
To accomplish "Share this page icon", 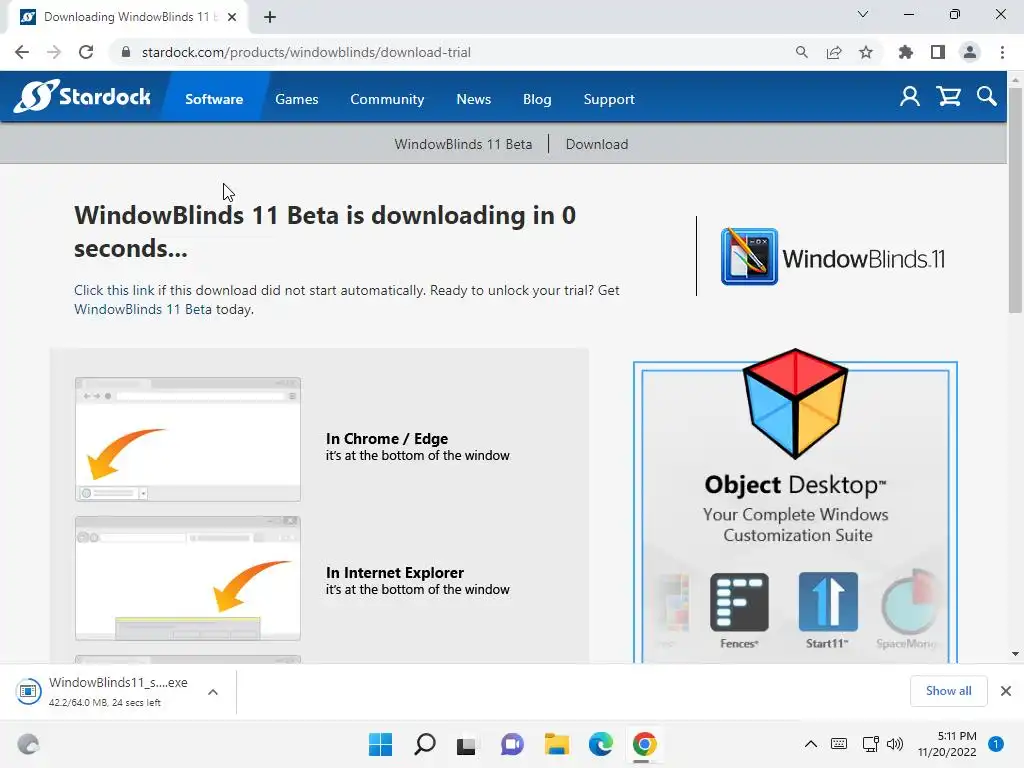I will coord(833,52).
